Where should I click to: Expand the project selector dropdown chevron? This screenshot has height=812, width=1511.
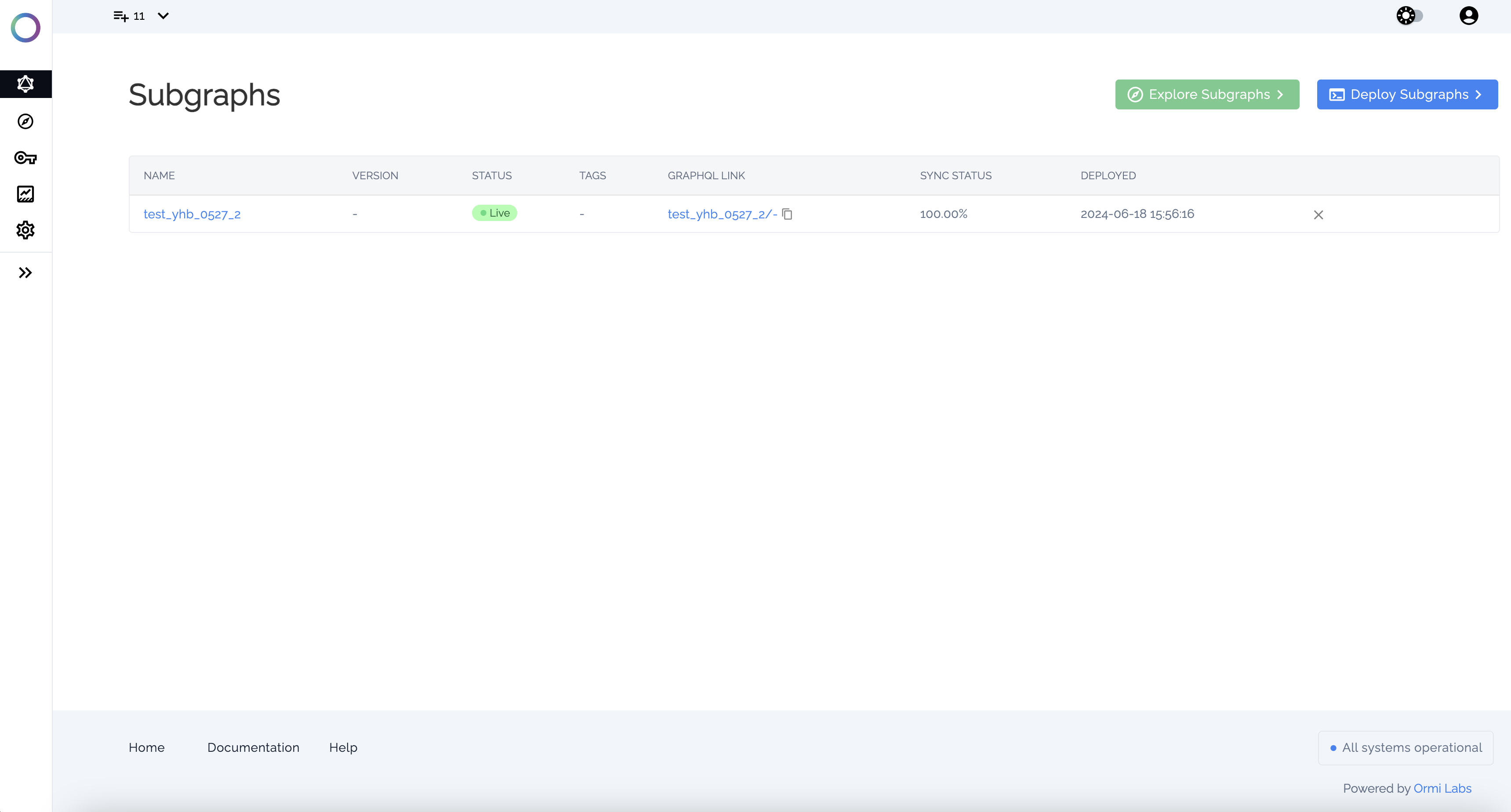coord(163,16)
